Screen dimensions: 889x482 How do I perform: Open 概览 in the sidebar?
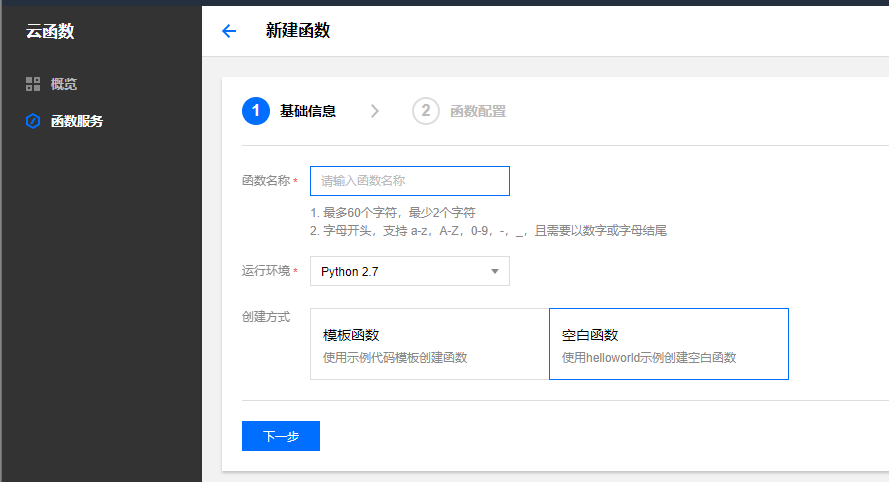point(64,84)
